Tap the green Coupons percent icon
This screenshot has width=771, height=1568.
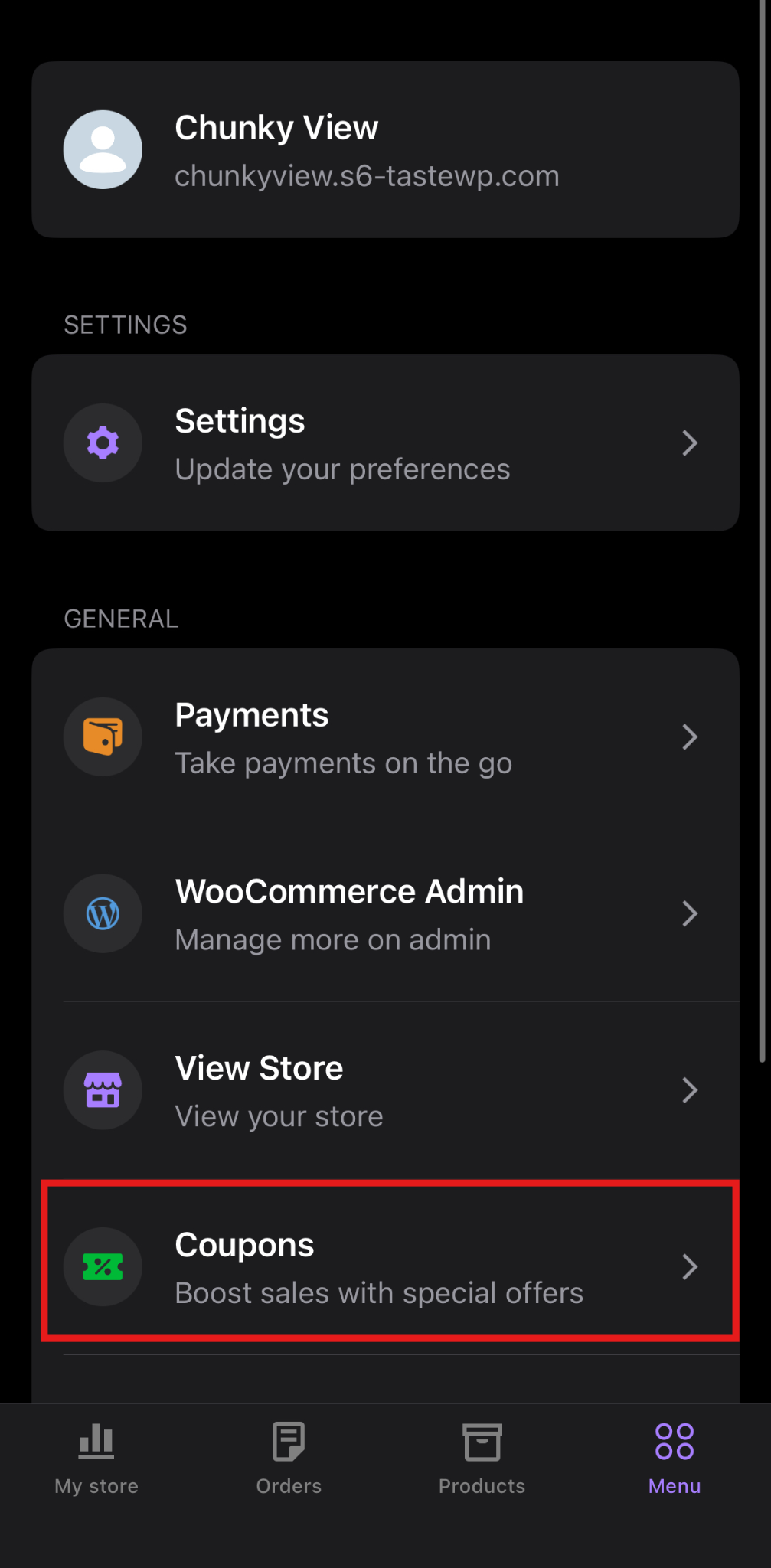pos(103,1267)
